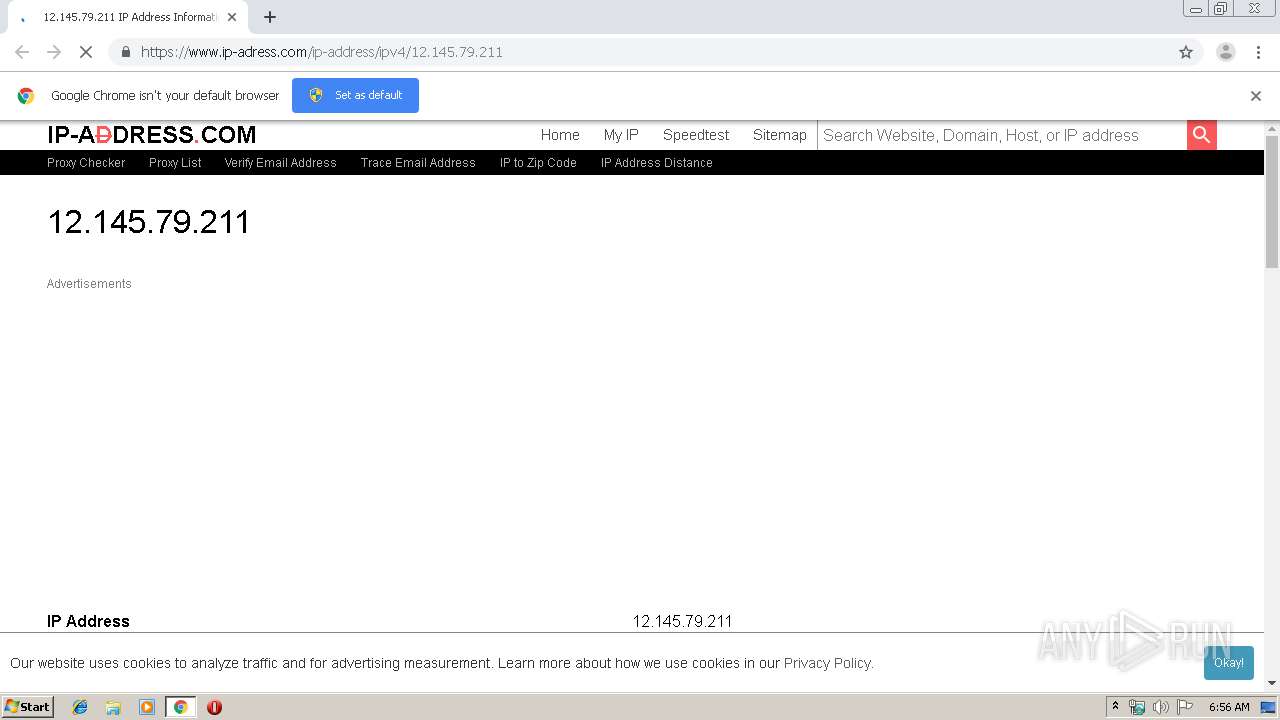The height and width of the screenshot is (720, 1280).
Task: Click the scrollbar up arrow
Action: [1272, 128]
